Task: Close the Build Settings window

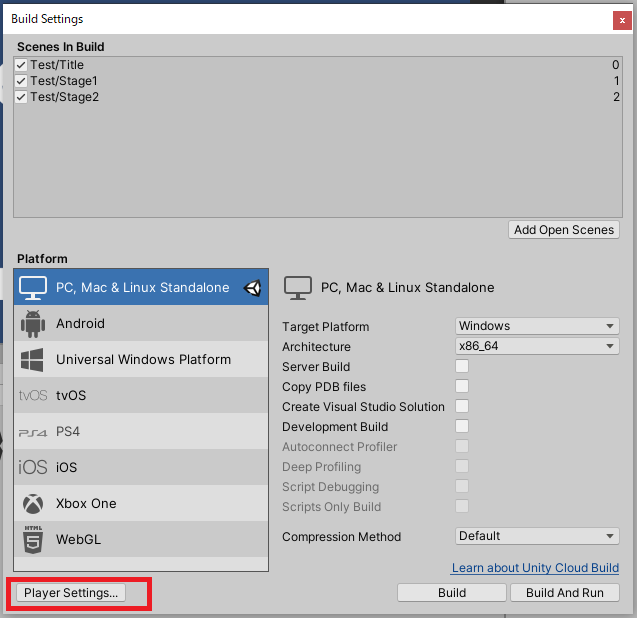Action: (622, 20)
